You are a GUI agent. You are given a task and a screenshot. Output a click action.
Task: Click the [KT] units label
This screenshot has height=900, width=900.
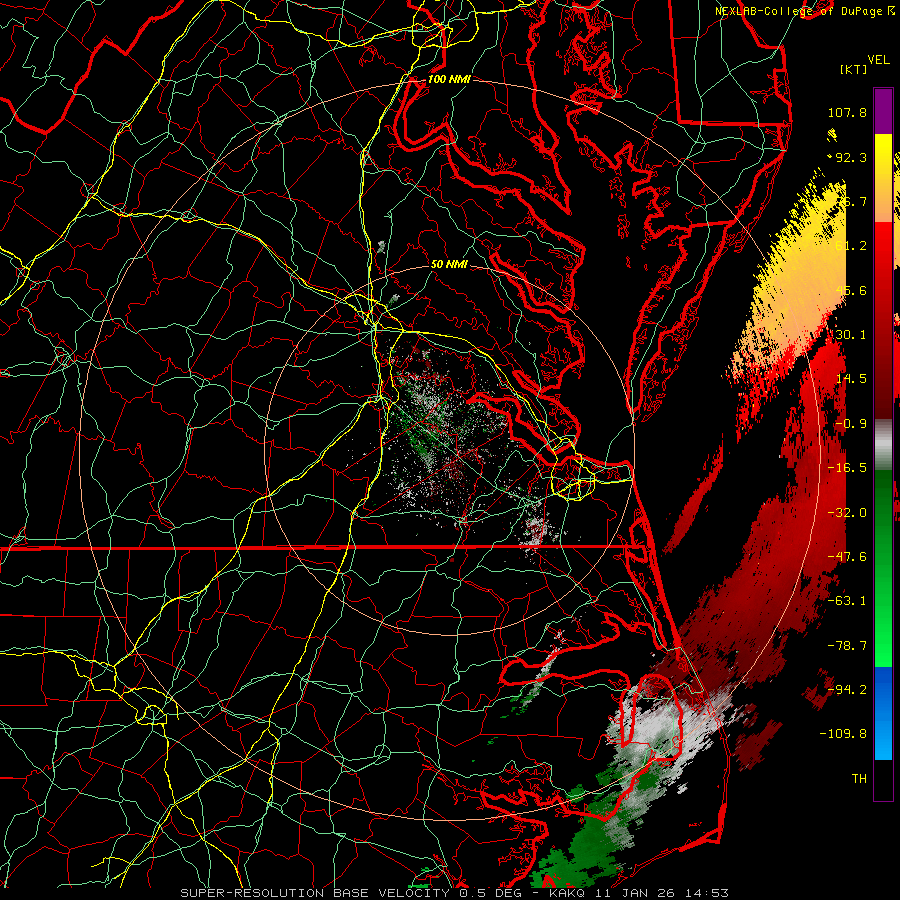854,69
